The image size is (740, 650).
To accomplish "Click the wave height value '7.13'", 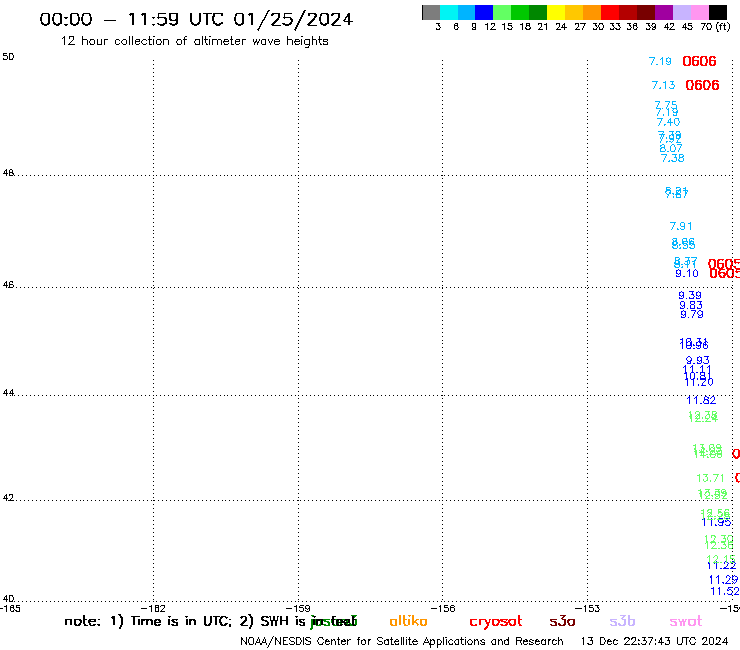I will point(663,85).
